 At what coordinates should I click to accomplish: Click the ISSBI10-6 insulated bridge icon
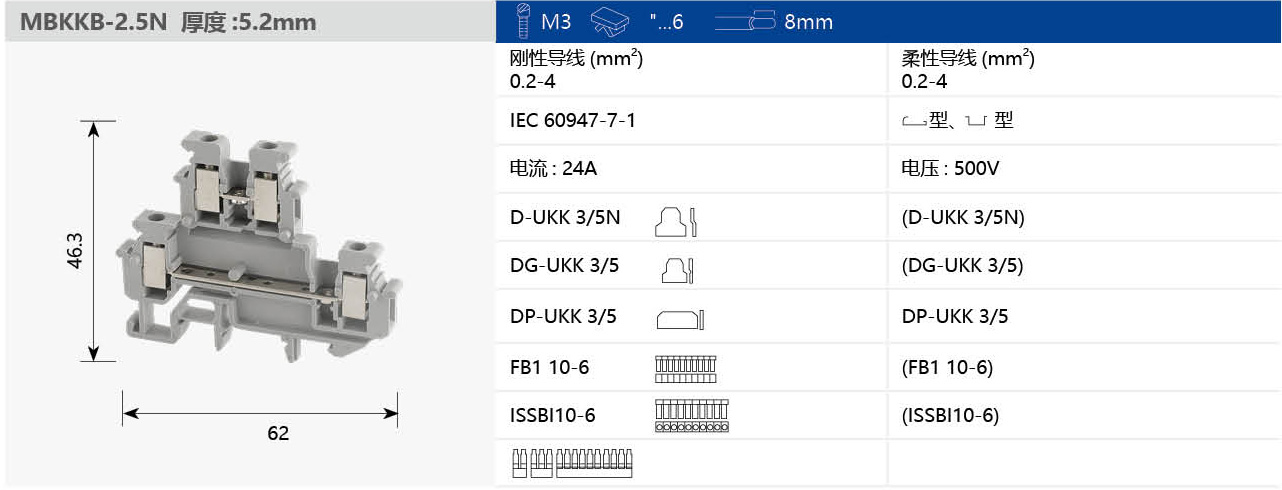coord(692,416)
